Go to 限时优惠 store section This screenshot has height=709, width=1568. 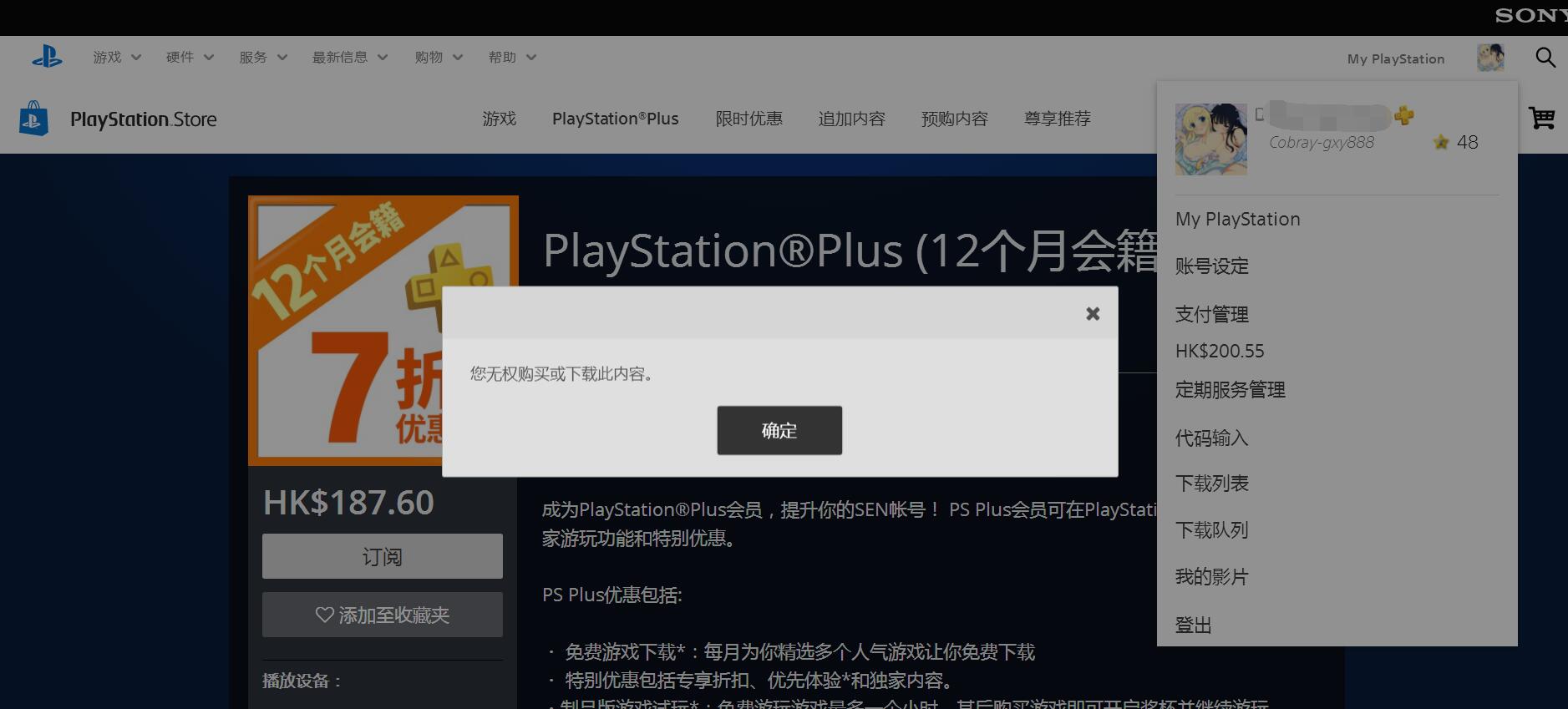pos(748,119)
